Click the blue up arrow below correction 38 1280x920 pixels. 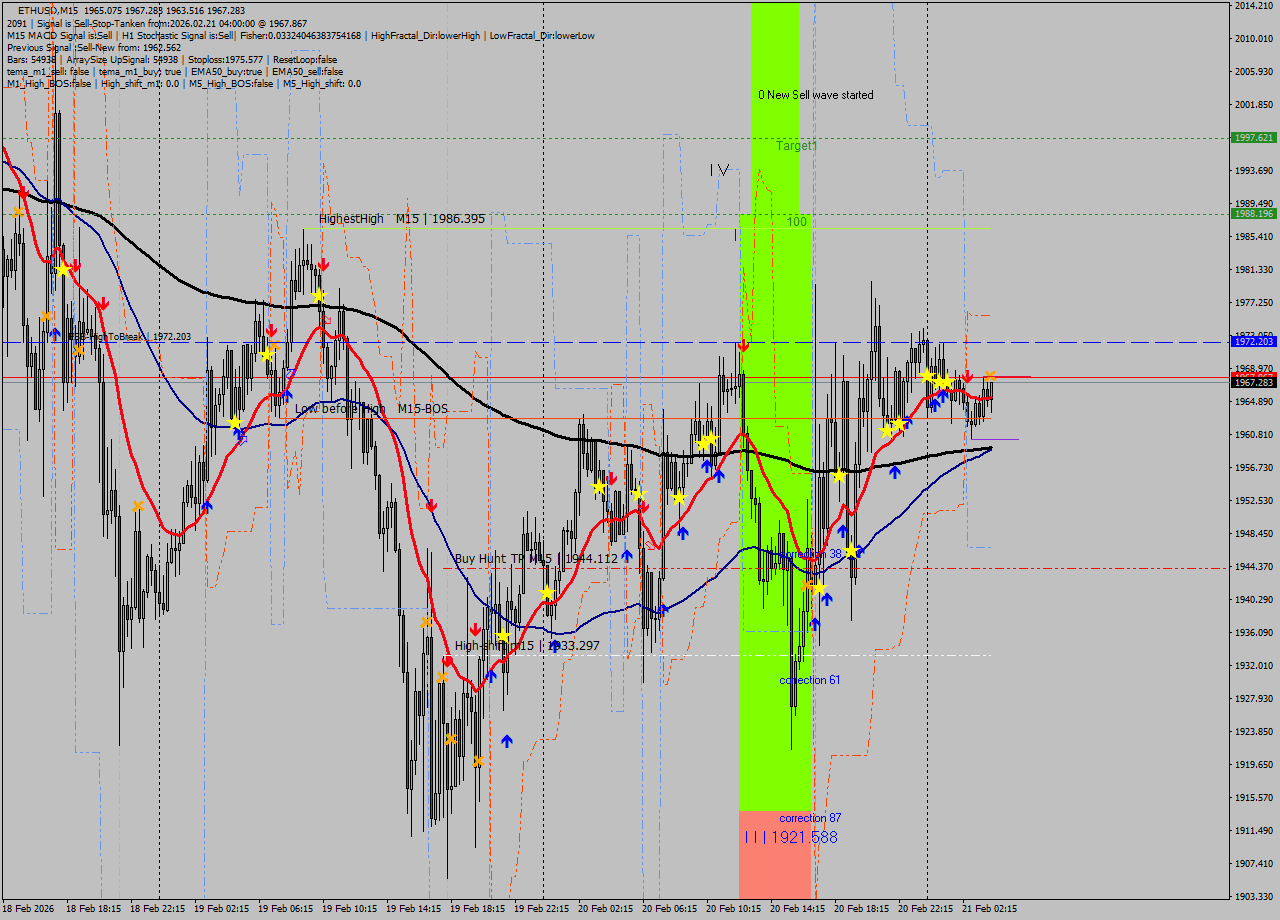pos(826,599)
